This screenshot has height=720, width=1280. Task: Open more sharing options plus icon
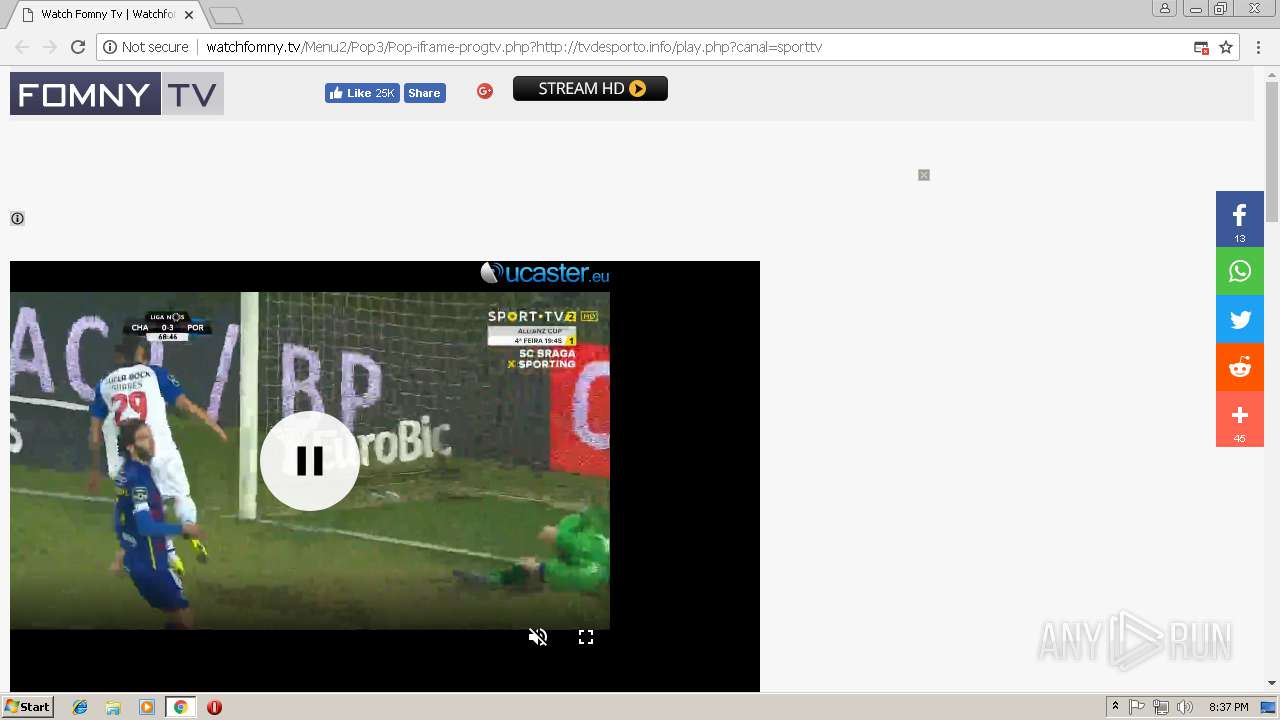[1240, 419]
